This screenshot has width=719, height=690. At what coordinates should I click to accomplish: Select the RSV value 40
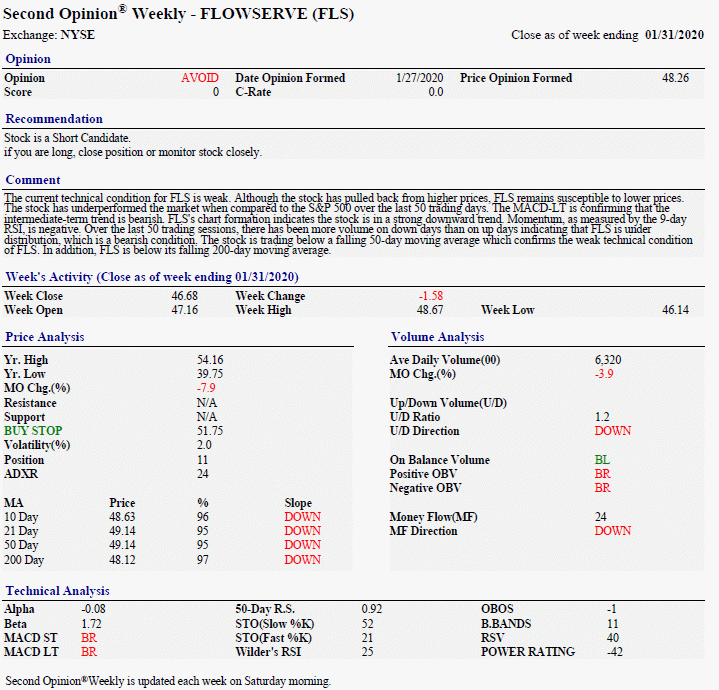coord(613,638)
